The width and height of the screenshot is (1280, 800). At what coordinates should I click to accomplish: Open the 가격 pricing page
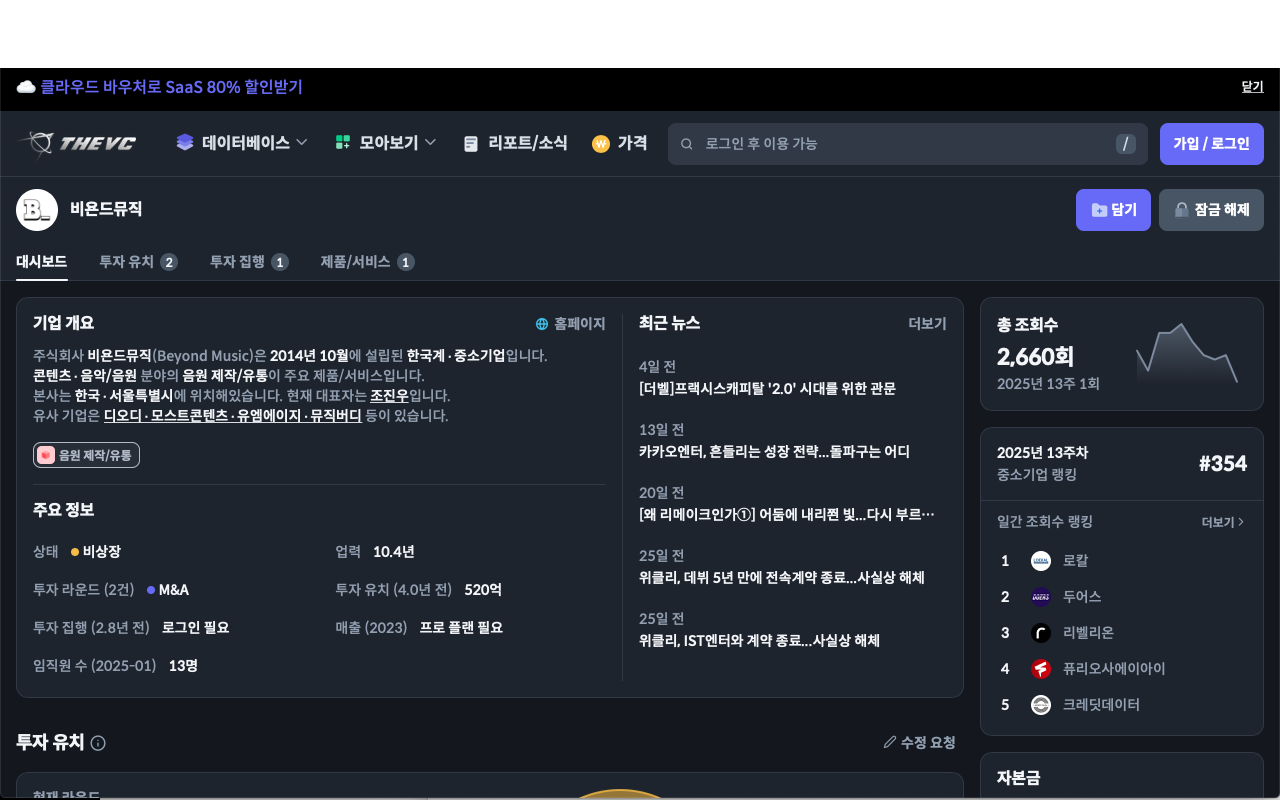620,143
